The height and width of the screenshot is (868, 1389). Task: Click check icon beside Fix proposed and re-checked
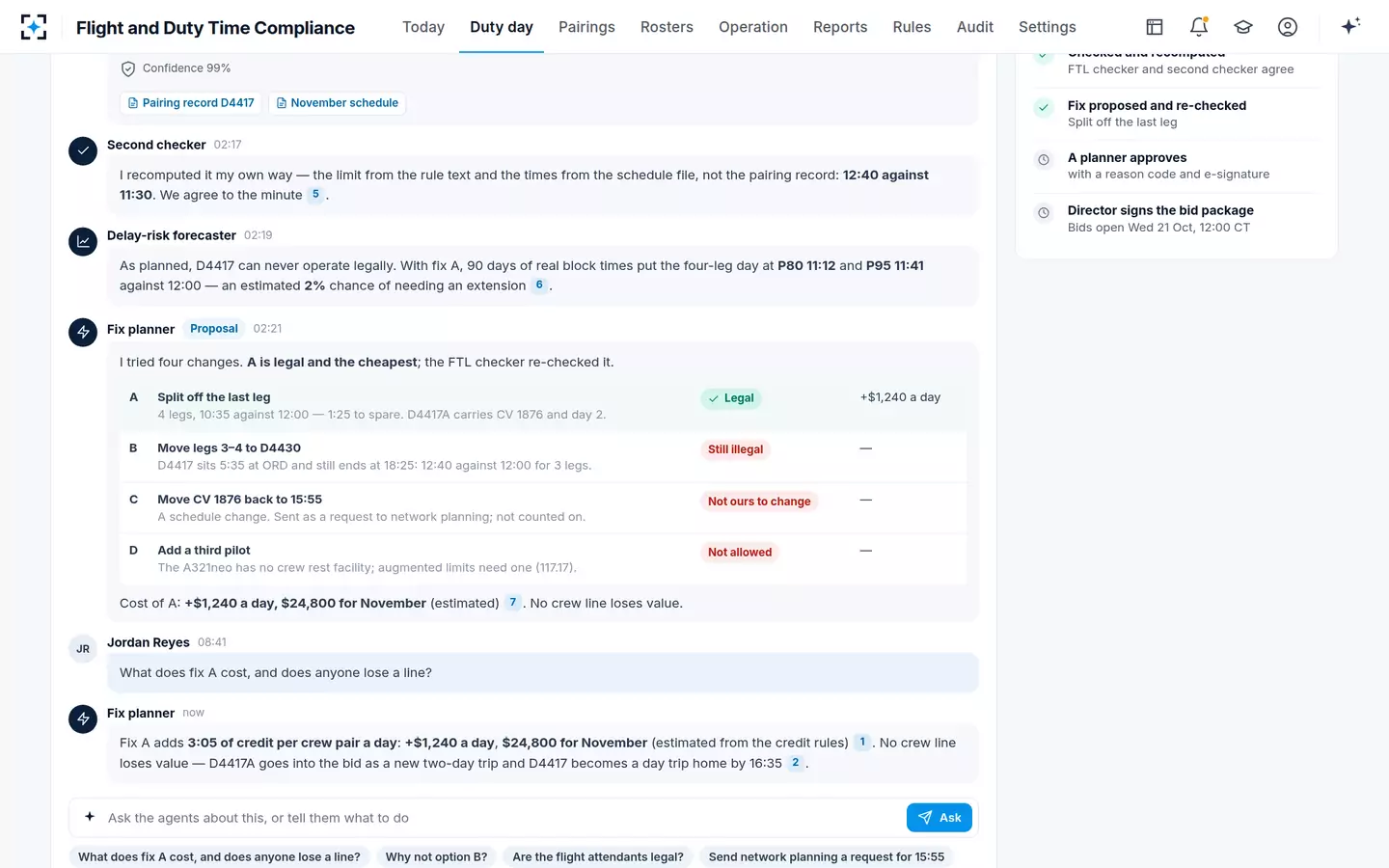click(x=1044, y=107)
